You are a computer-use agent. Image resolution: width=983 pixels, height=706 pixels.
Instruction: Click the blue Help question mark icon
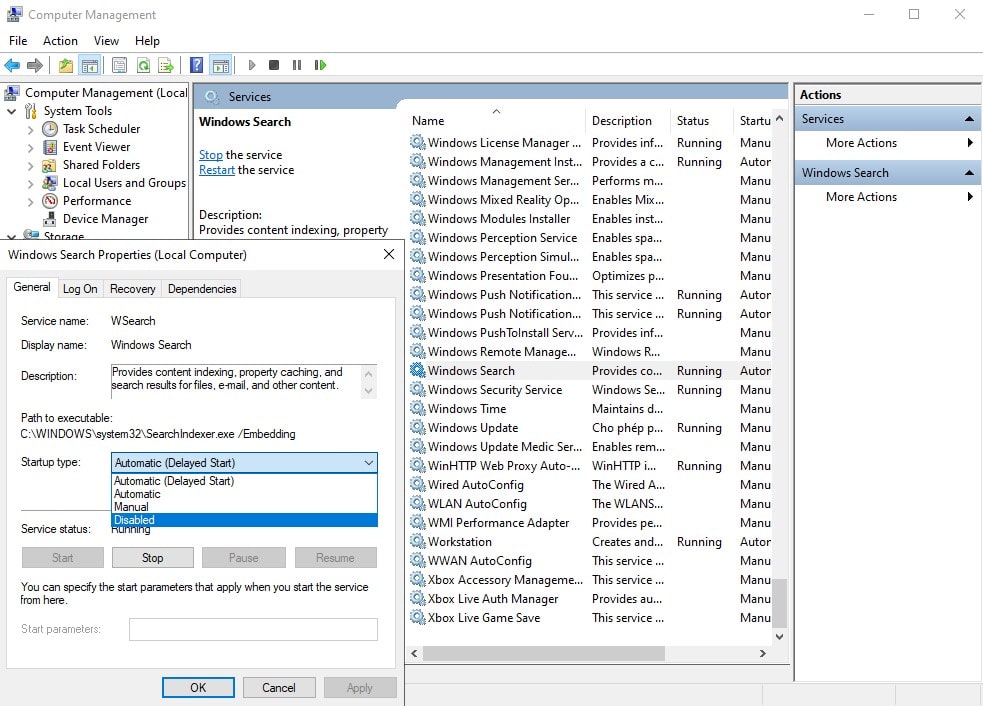click(x=196, y=65)
